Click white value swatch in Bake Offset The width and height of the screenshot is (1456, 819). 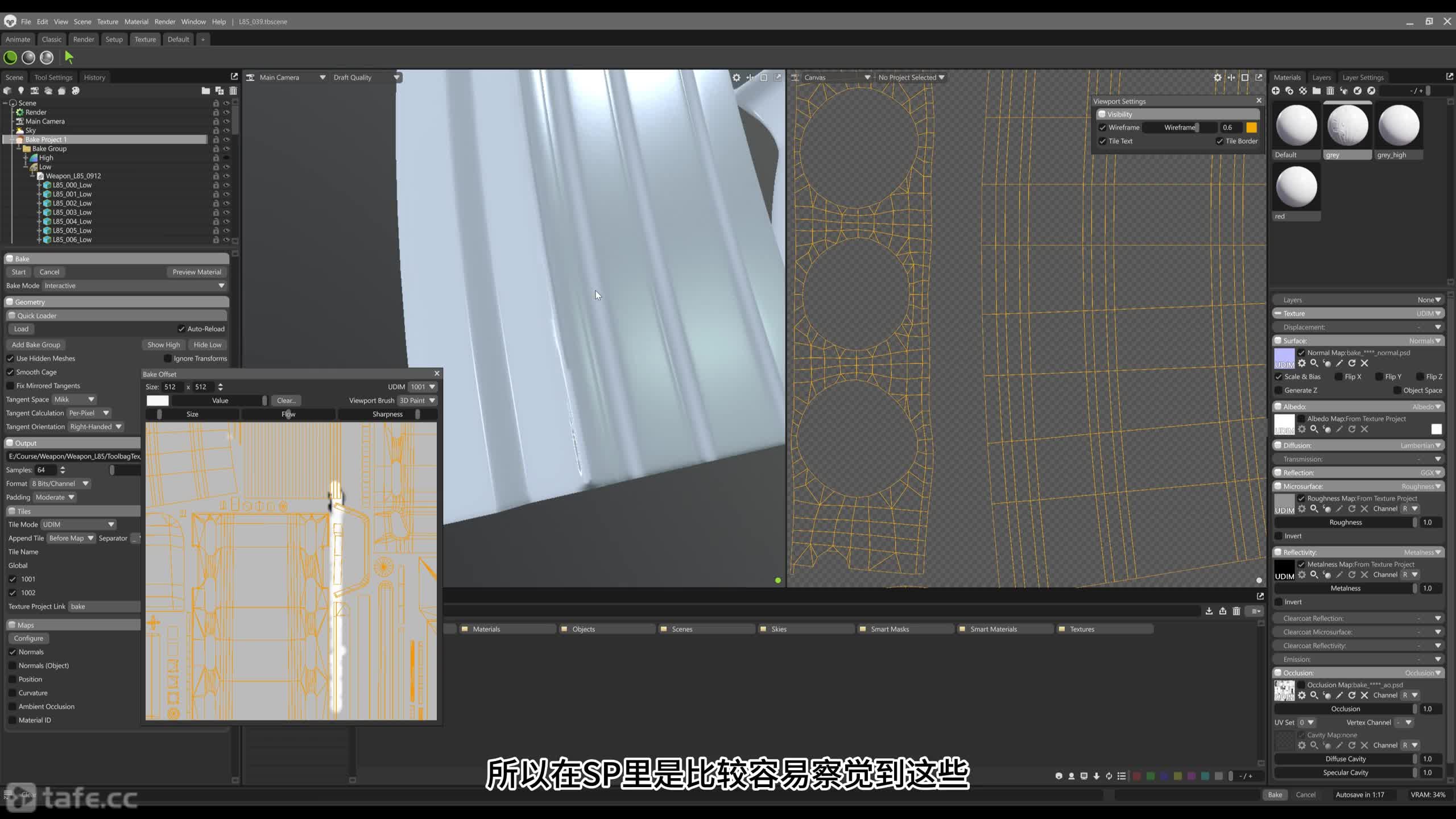tap(158, 400)
